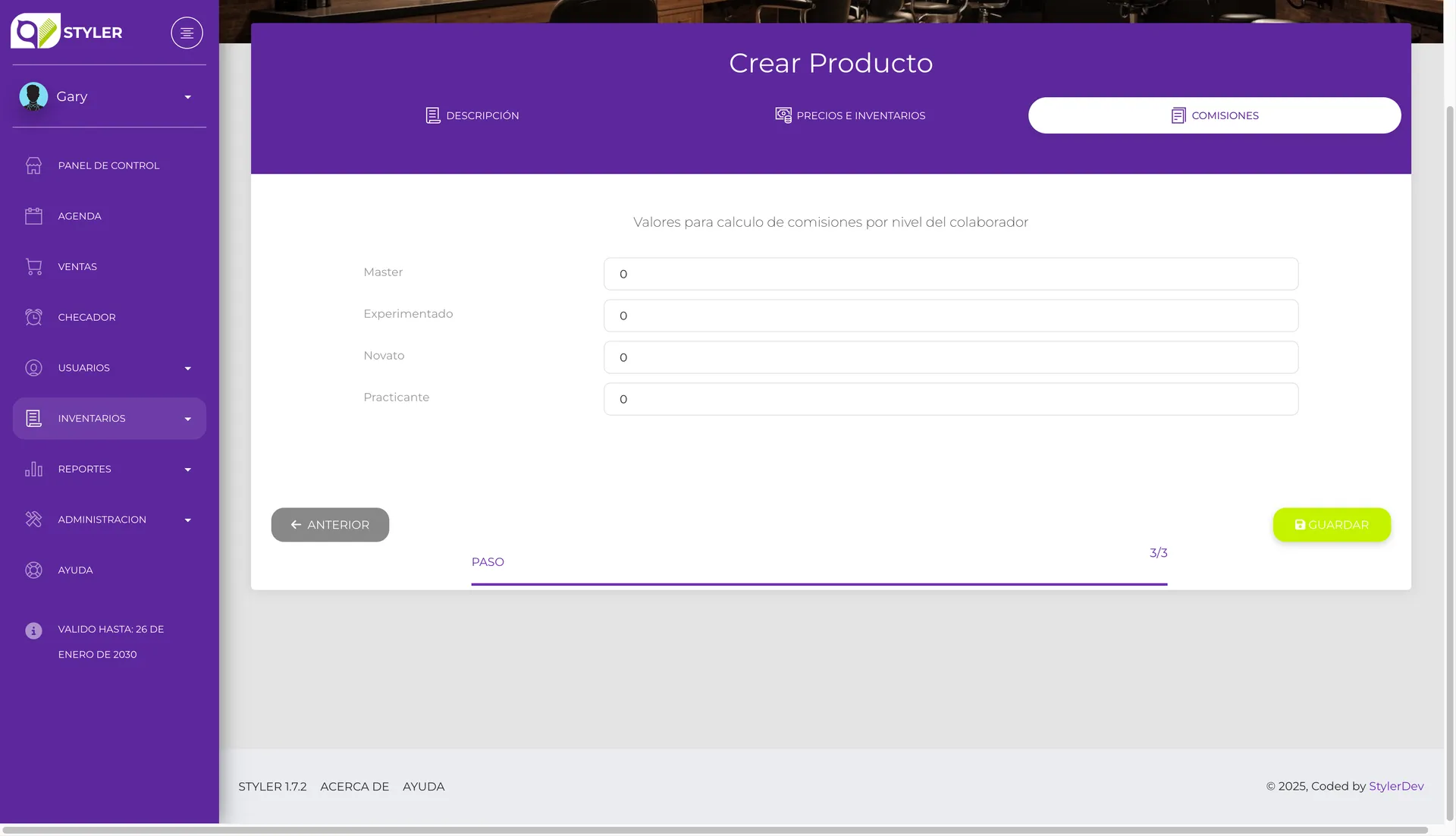Toggle the sidebar with the round menu button
Image resolution: width=1456 pixels, height=836 pixels.
(187, 33)
